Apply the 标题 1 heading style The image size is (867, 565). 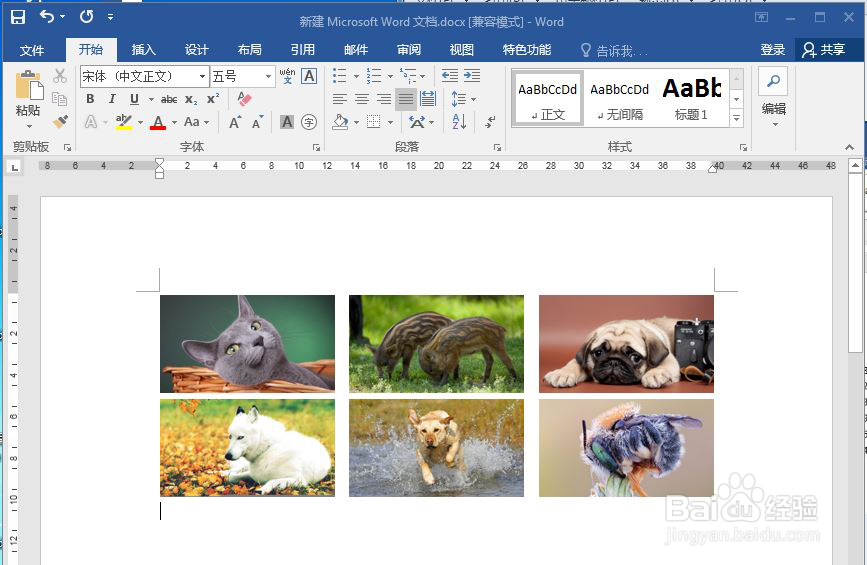tap(692, 99)
